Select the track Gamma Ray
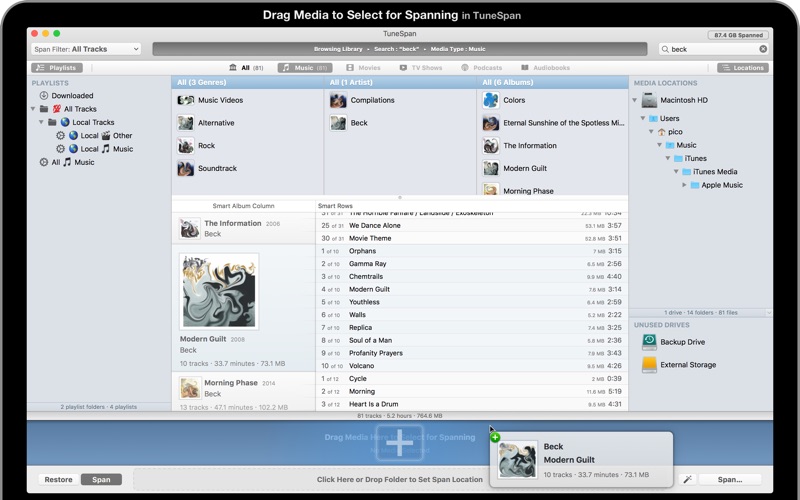 click(472, 264)
